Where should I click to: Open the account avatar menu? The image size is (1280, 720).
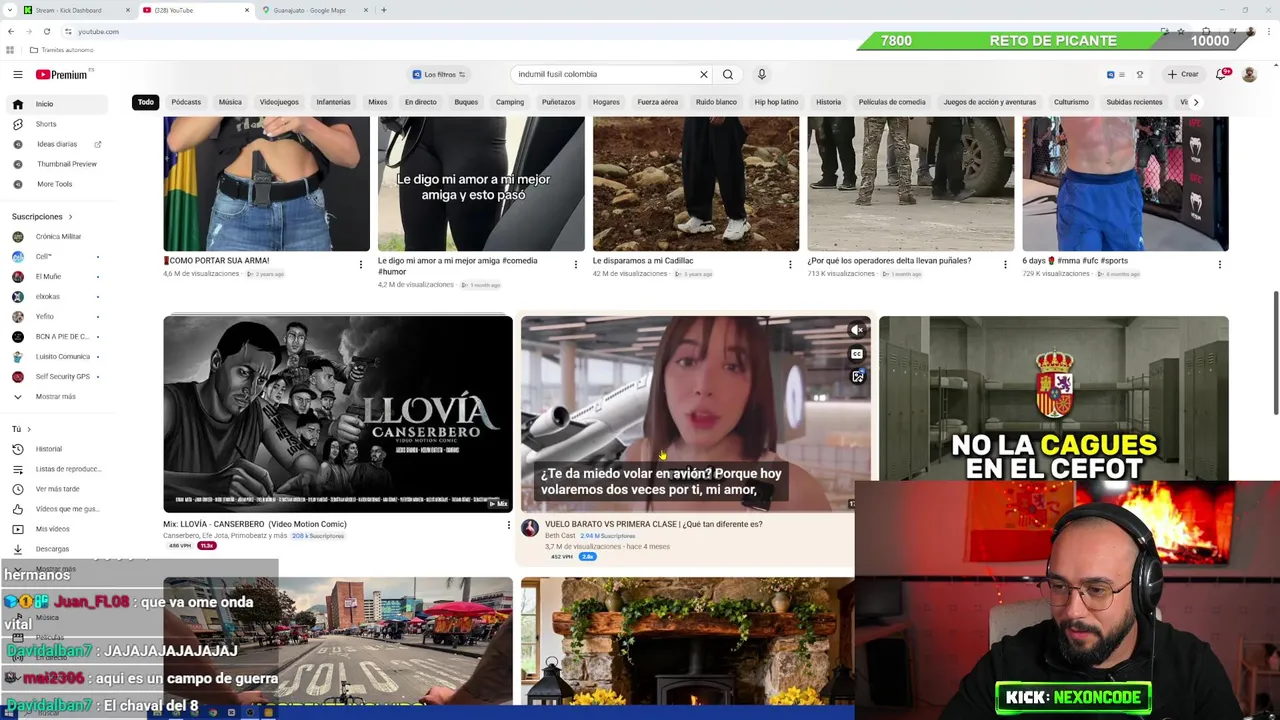click(1249, 74)
